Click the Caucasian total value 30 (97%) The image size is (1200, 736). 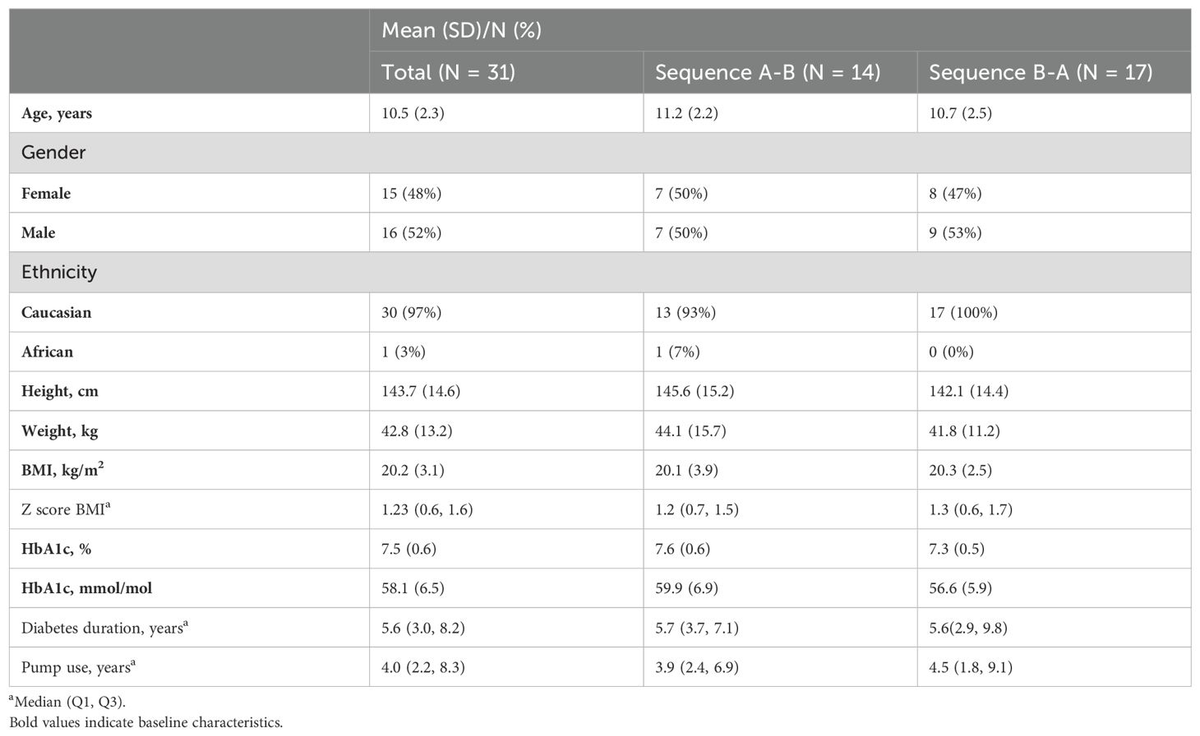[x=415, y=313]
